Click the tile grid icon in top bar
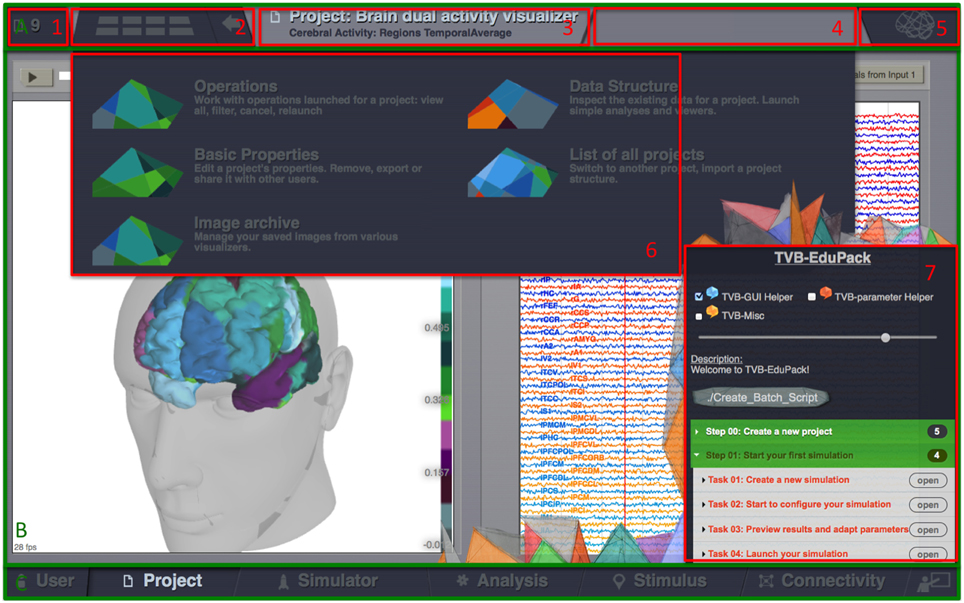 144,25
